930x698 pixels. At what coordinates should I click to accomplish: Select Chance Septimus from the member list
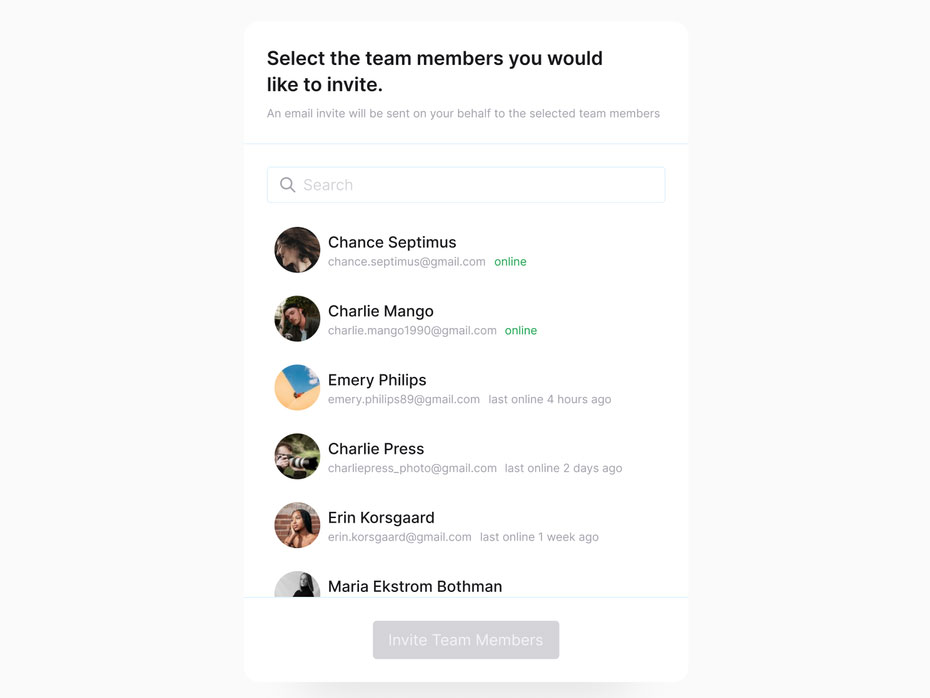click(x=392, y=242)
